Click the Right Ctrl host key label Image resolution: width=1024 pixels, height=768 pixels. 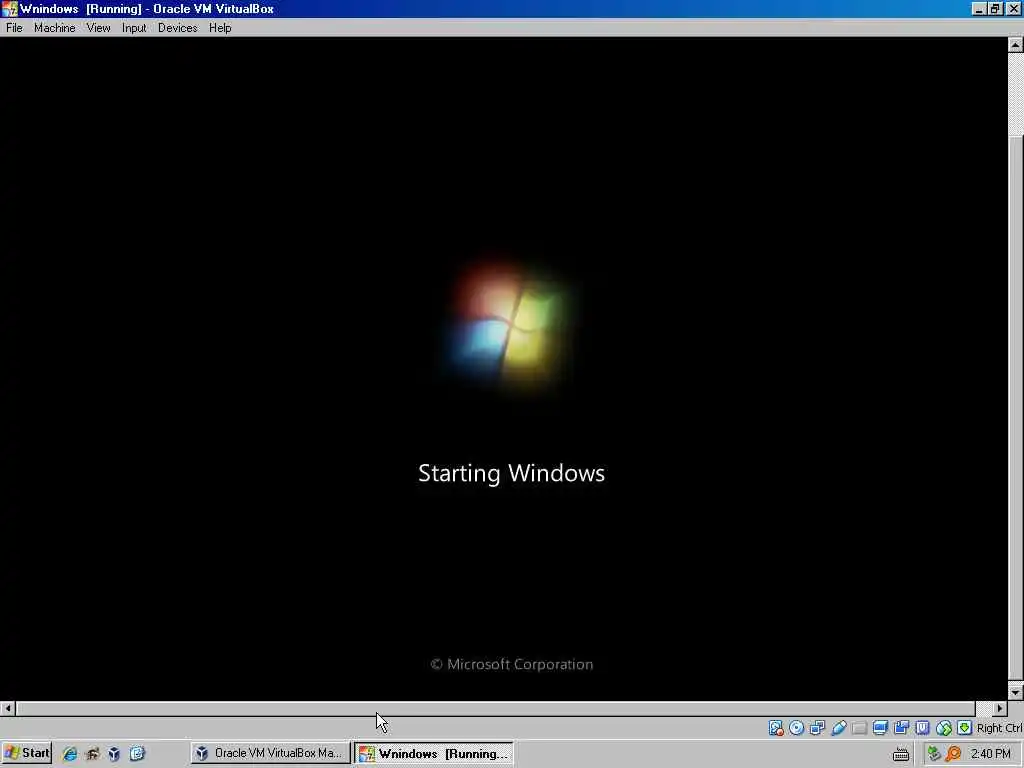pos(999,728)
